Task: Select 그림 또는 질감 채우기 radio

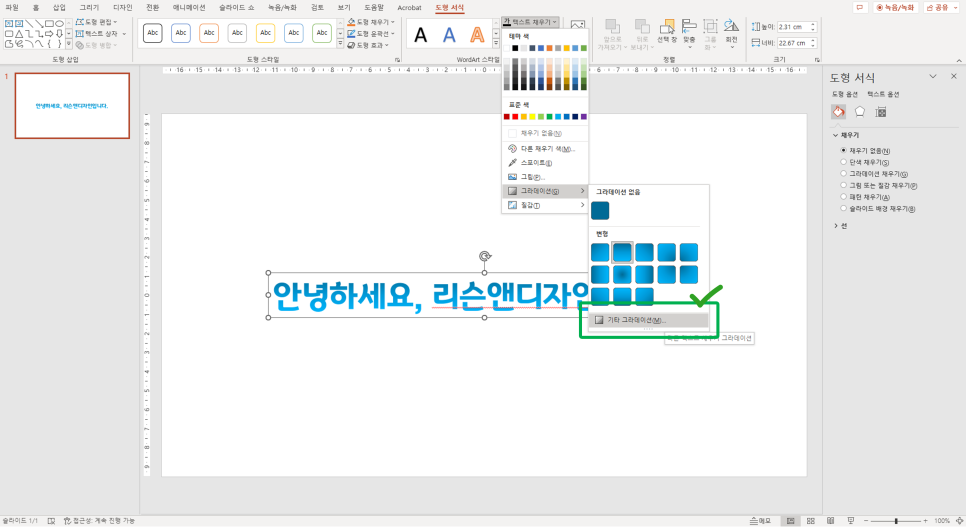Action: pyautogui.click(x=843, y=185)
